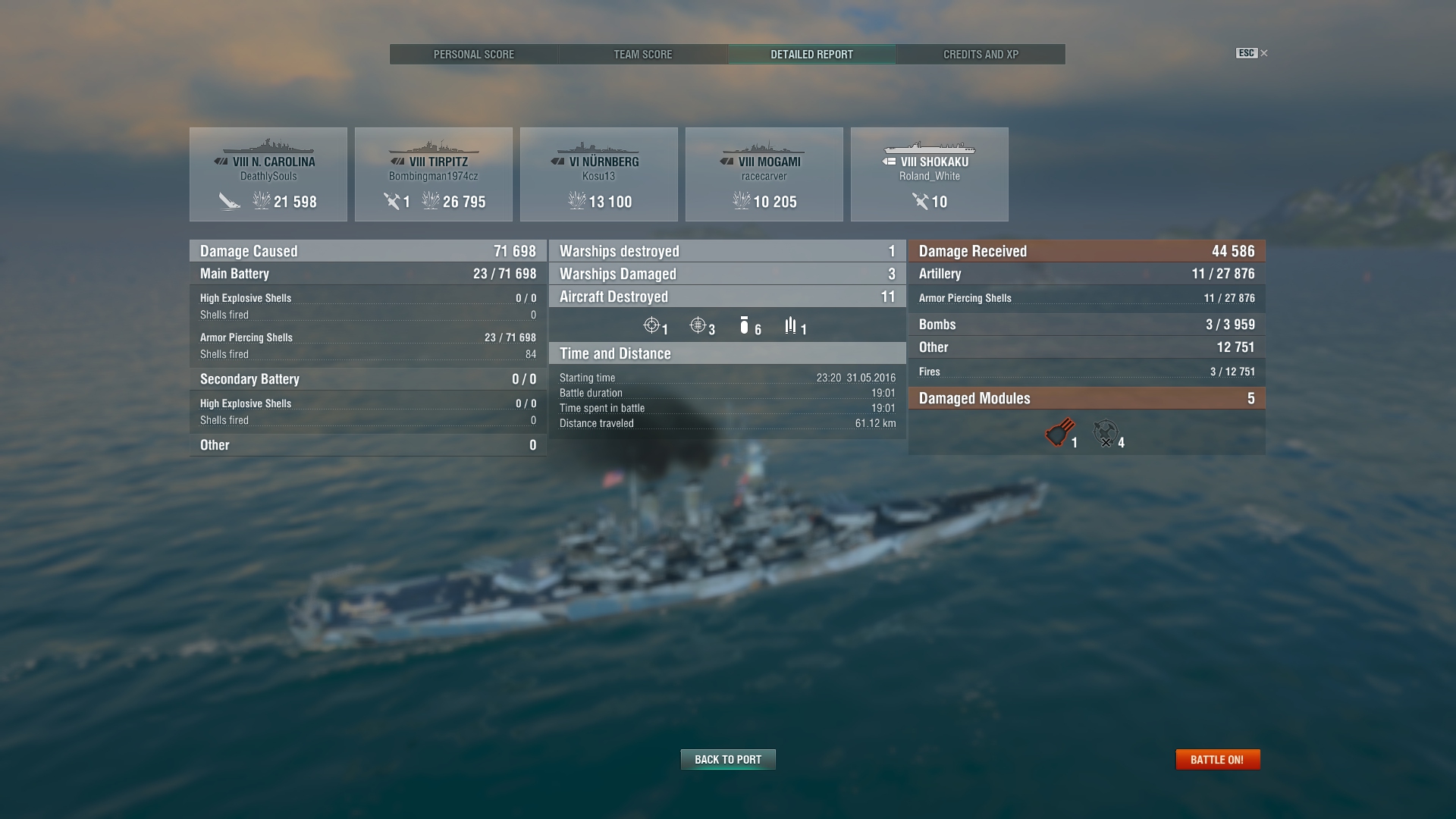Click the red damaged gun module icon
The width and height of the screenshot is (1456, 819).
[x=1059, y=432]
